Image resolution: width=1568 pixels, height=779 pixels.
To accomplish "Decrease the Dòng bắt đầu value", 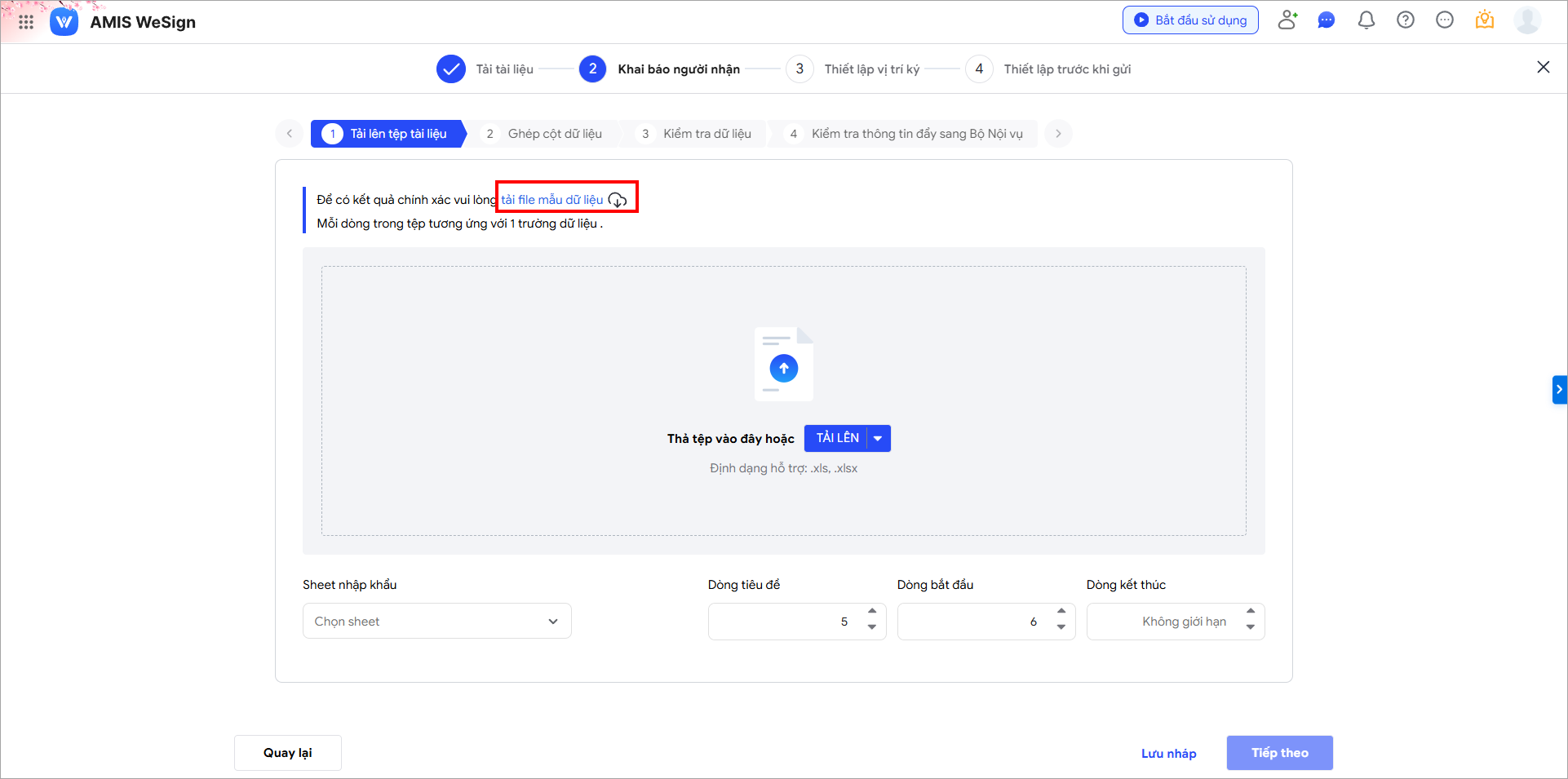I will click(x=1061, y=627).
